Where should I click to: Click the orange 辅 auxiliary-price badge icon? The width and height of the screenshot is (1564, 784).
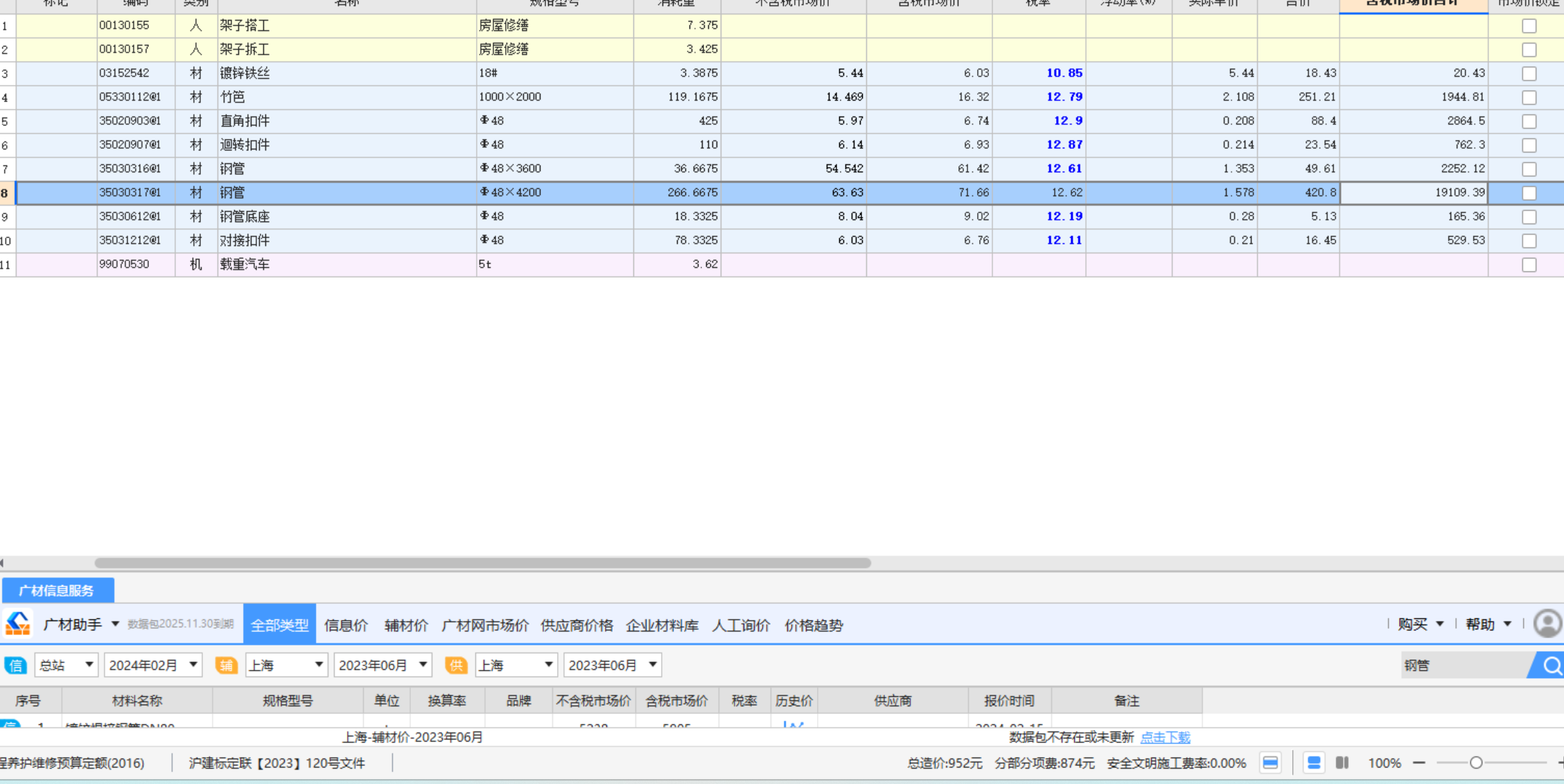point(227,666)
